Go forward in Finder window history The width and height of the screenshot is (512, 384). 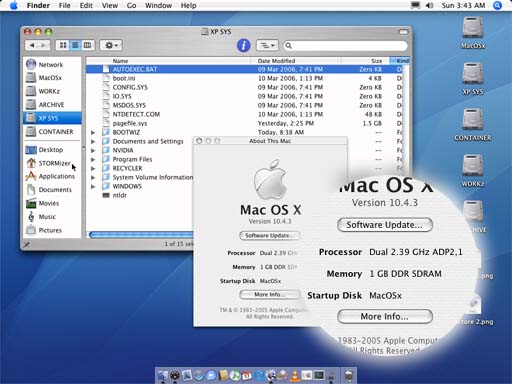click(x=44, y=45)
